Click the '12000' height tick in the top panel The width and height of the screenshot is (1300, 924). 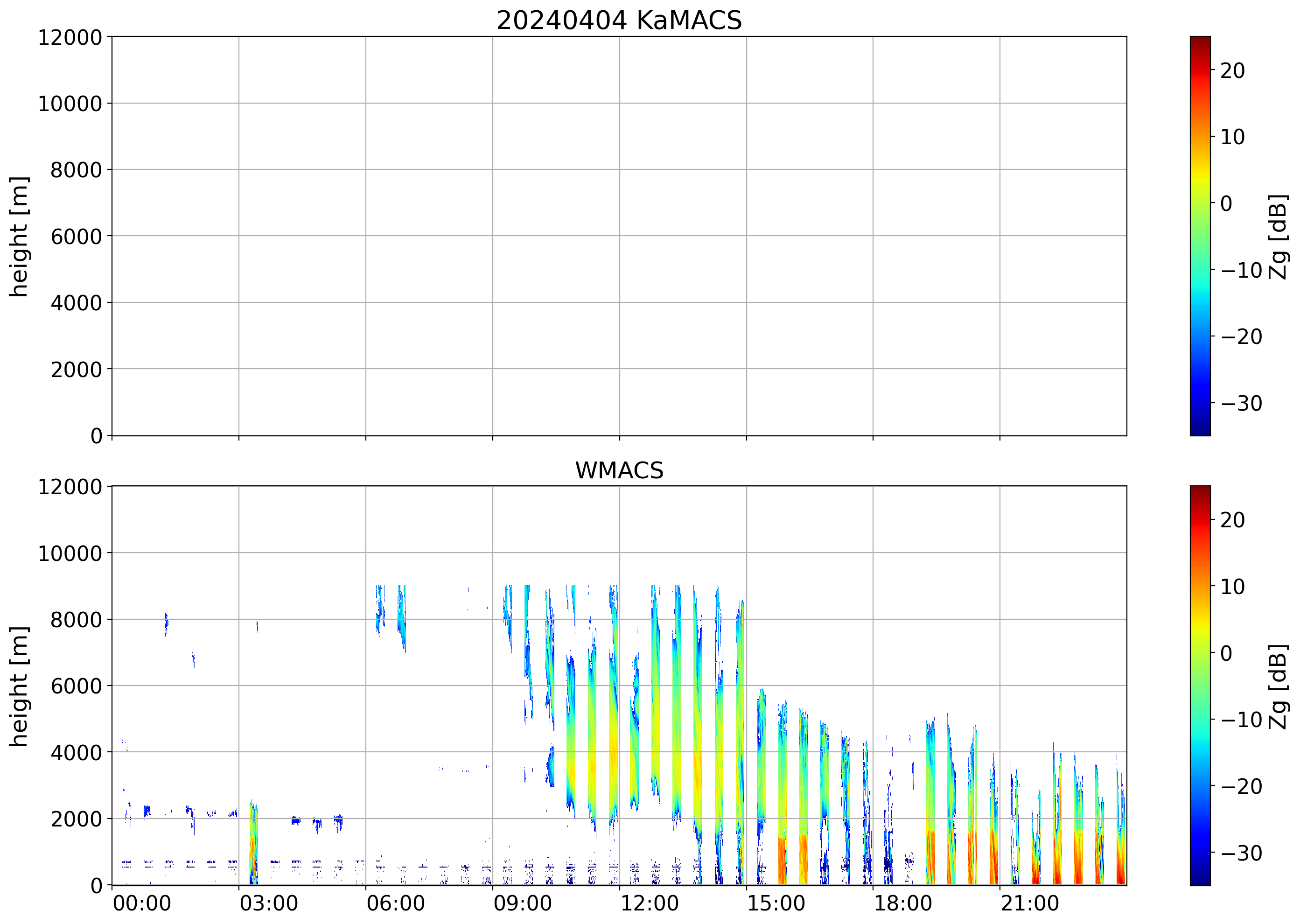coord(70,37)
